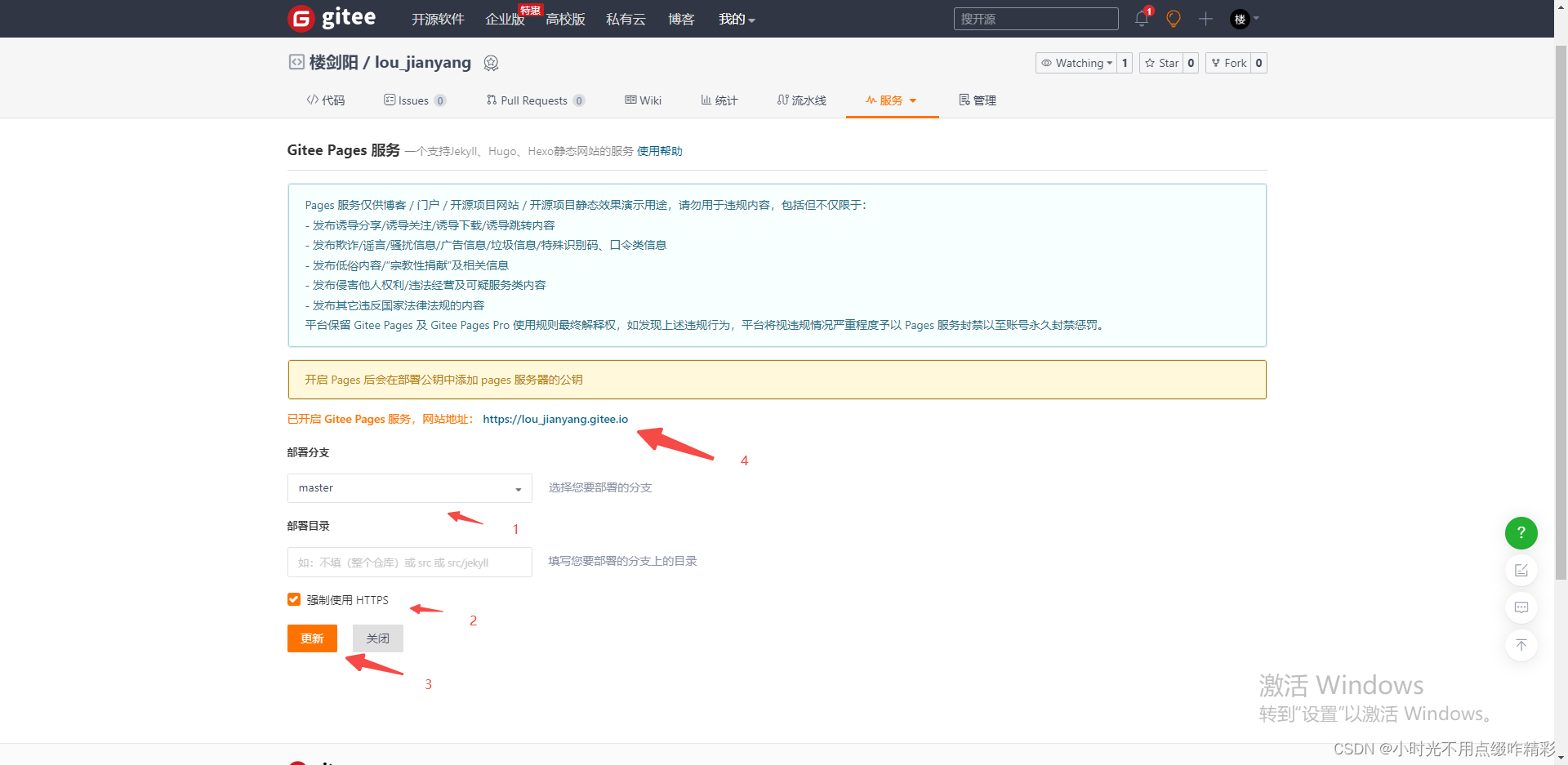Open the 我的 dropdown menu
The width and height of the screenshot is (1568, 765).
click(737, 19)
